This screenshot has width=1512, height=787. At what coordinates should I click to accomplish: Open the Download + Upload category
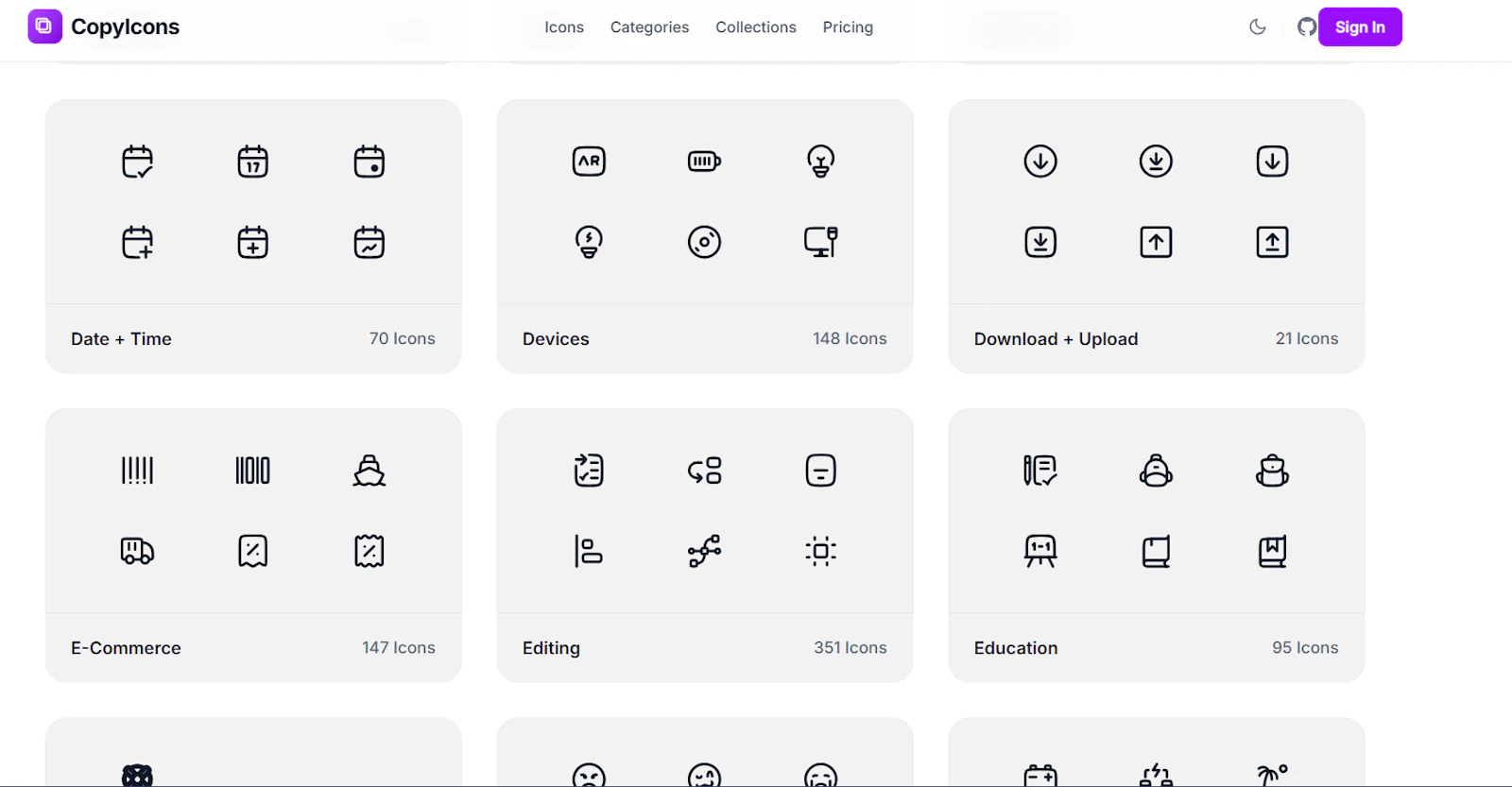pos(1057,339)
